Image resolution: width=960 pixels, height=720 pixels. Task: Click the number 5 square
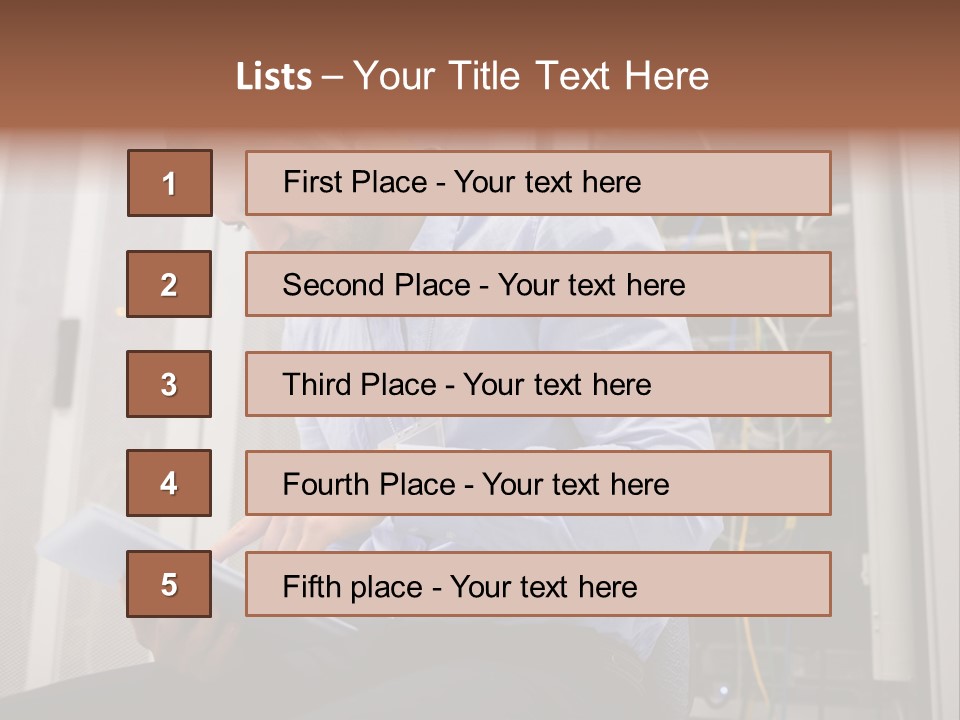(x=169, y=584)
